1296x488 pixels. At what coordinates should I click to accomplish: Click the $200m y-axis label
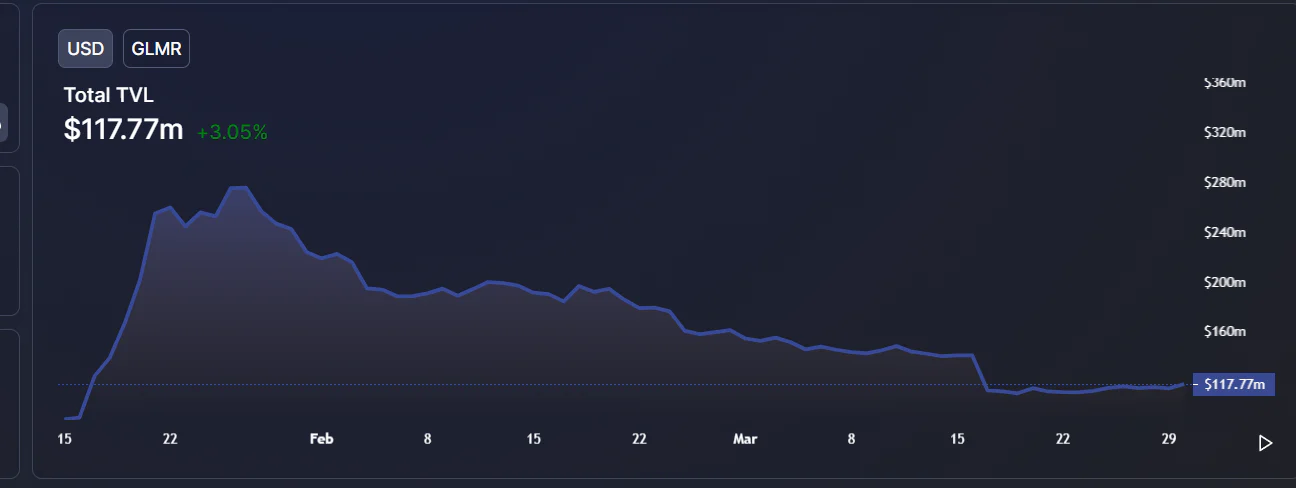pos(1225,282)
